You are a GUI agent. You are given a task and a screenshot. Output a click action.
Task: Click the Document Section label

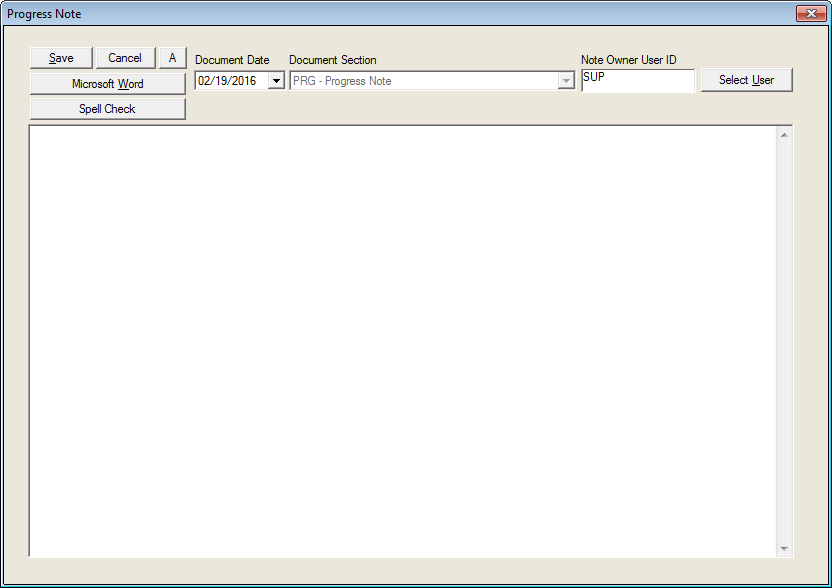pos(331,59)
